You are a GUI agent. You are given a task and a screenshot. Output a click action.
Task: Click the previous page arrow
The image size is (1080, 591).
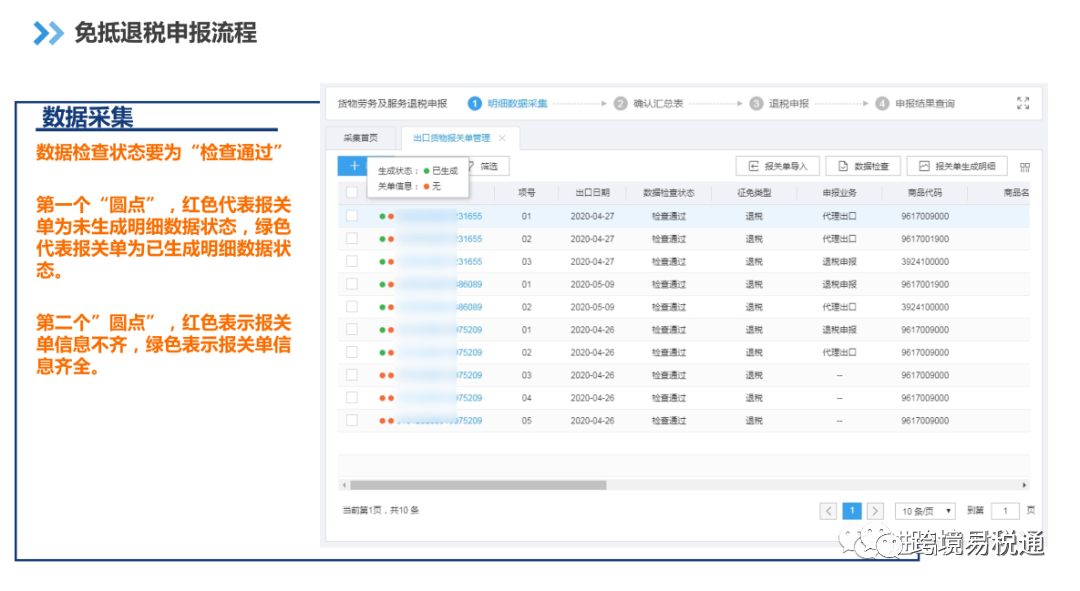828,510
